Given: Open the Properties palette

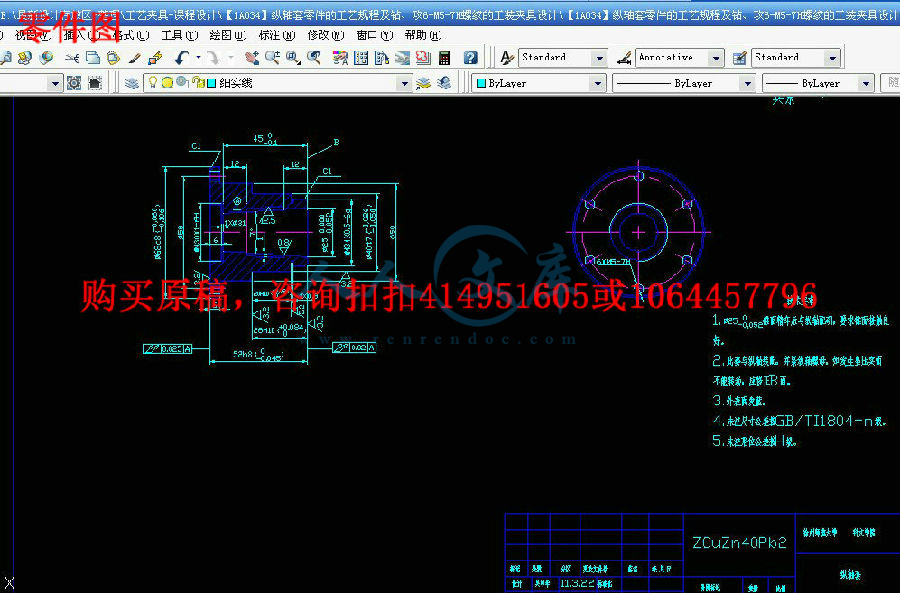Looking at the screenshot, I should point(340,57).
